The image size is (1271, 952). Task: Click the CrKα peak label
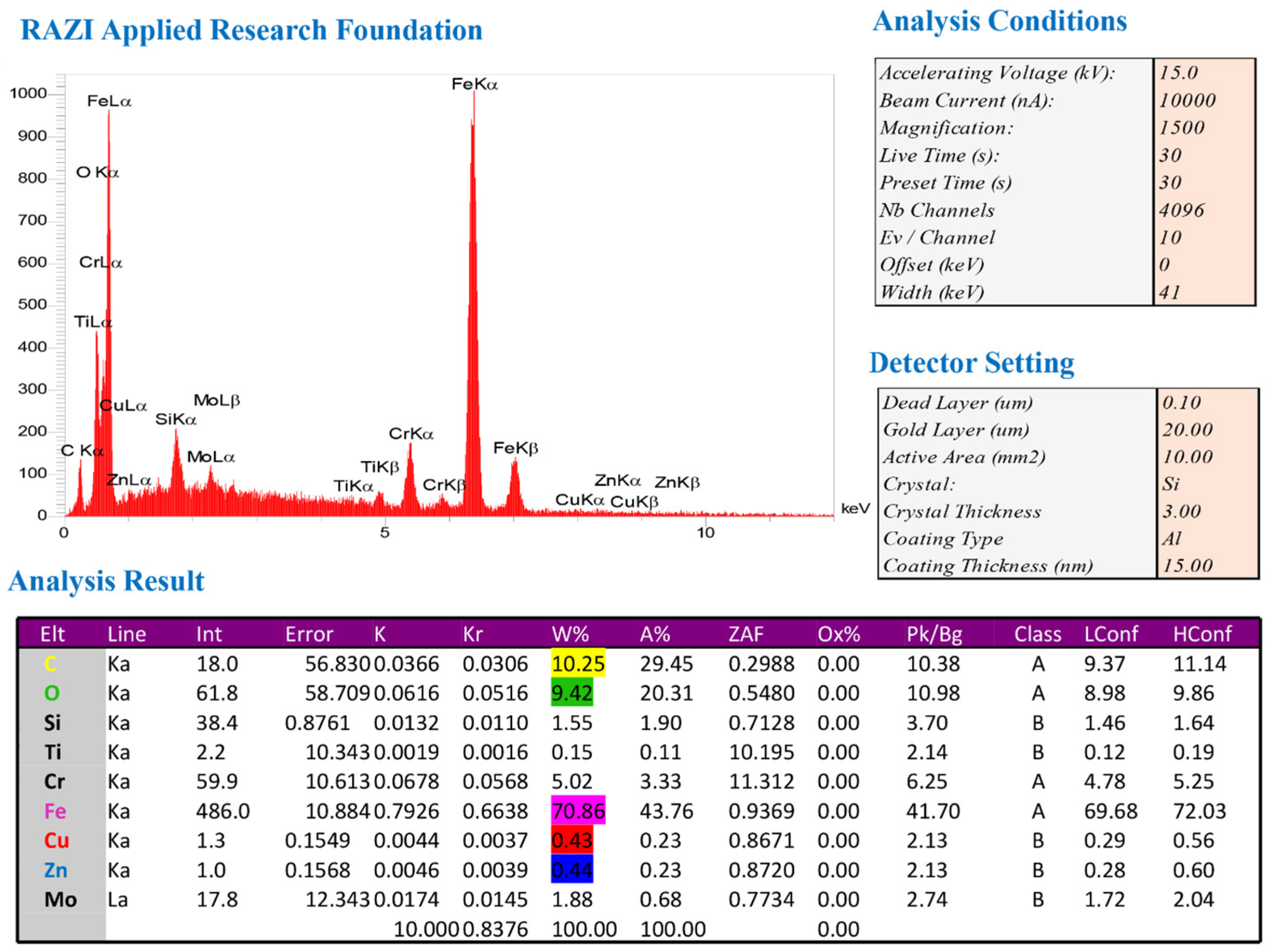[411, 434]
